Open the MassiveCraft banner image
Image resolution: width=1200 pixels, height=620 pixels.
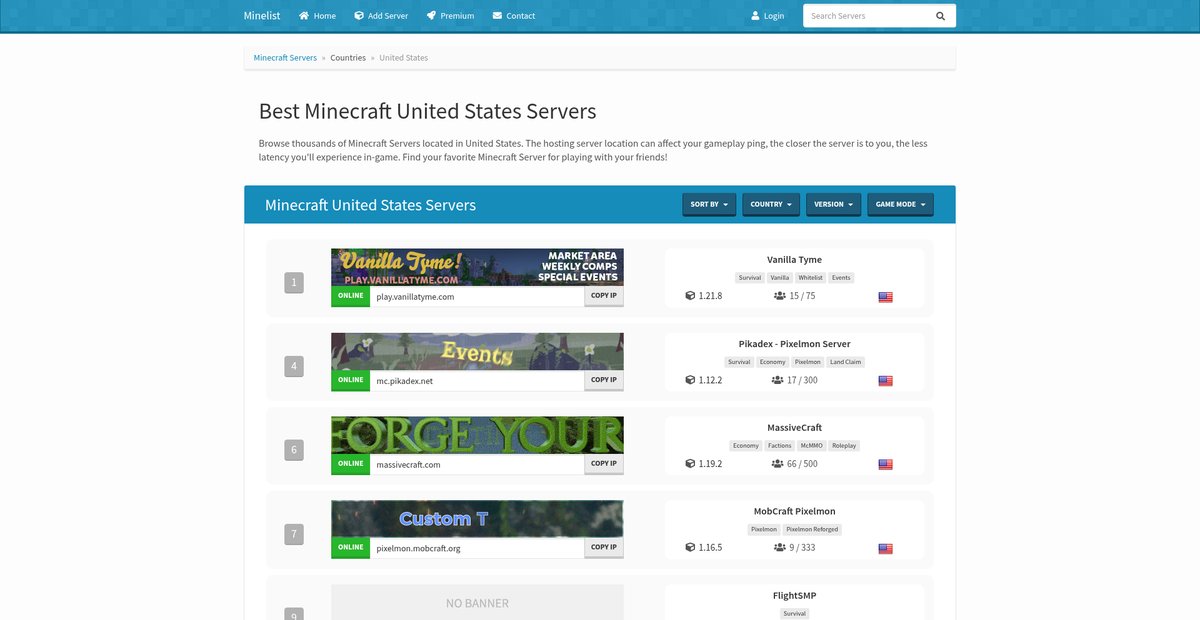pyautogui.click(x=477, y=435)
